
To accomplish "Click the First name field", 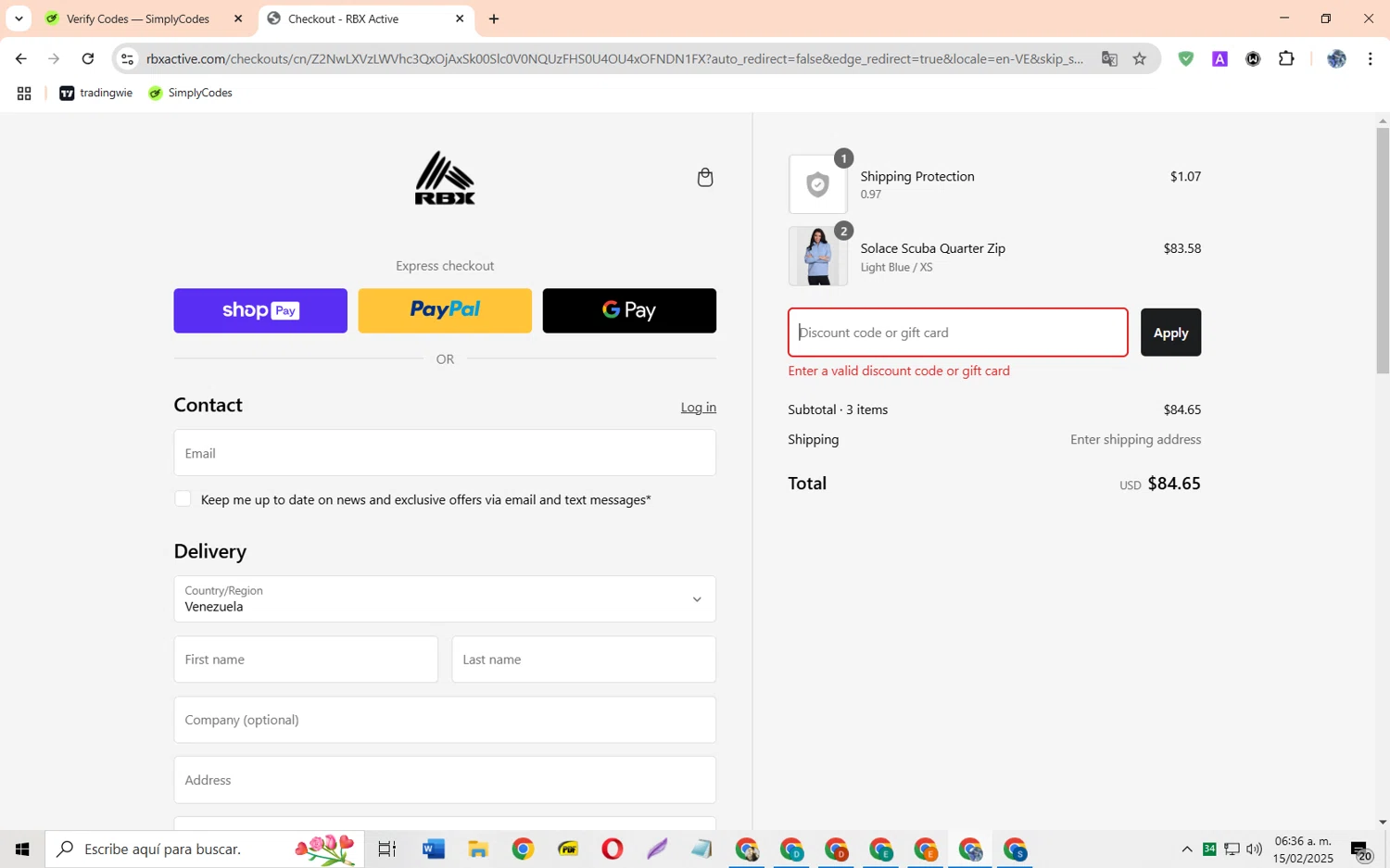I will click(306, 660).
